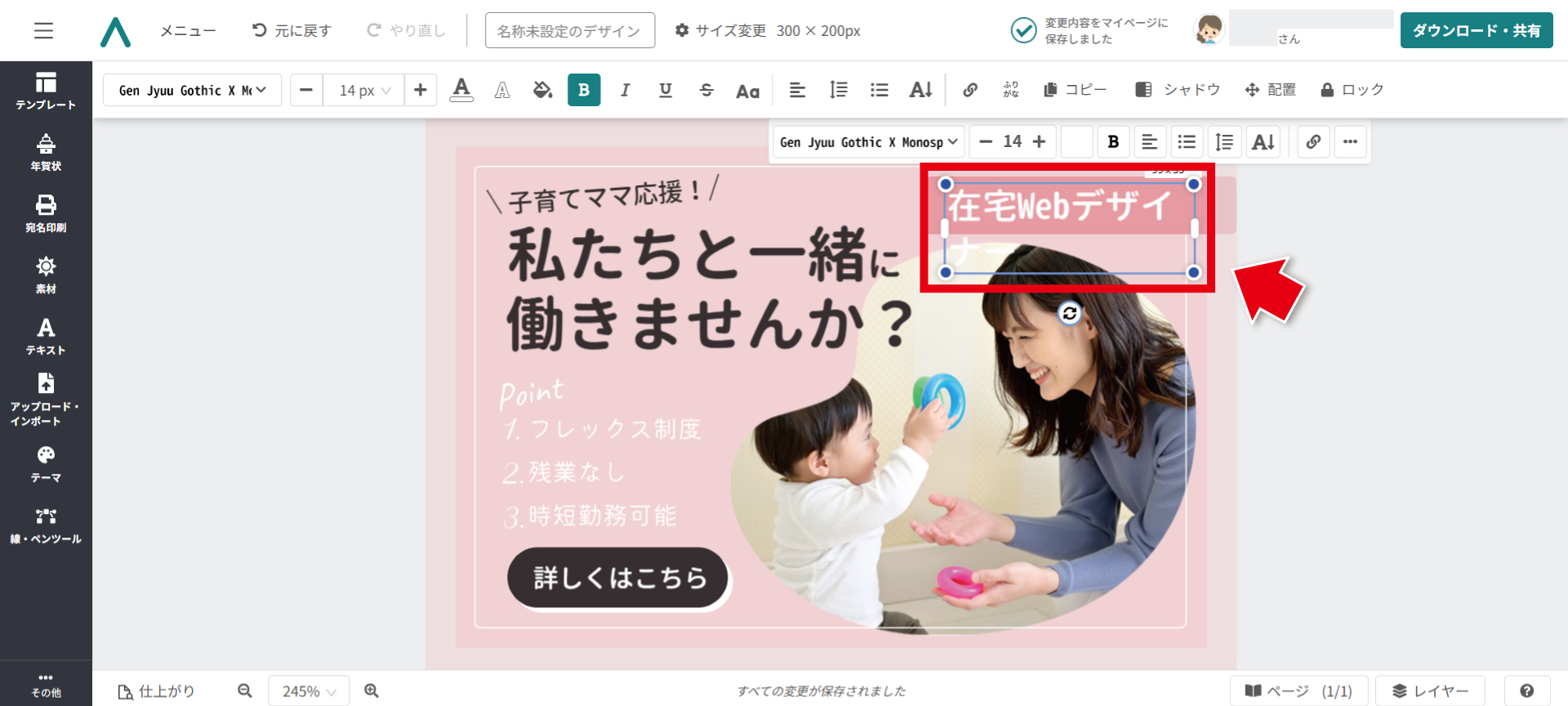Select the テキスト tool in sidebar

point(46,337)
